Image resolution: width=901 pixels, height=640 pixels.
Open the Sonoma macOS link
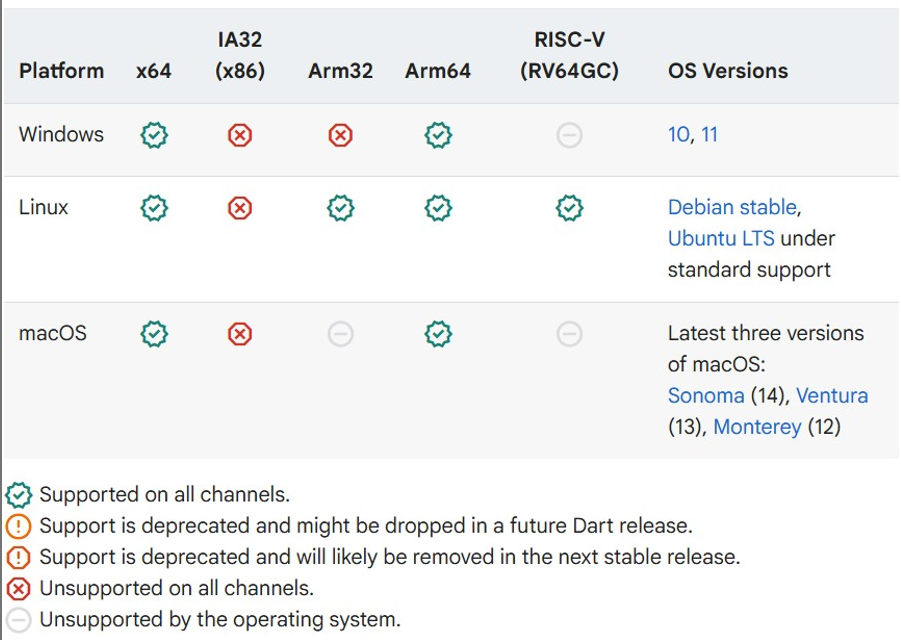coord(706,395)
